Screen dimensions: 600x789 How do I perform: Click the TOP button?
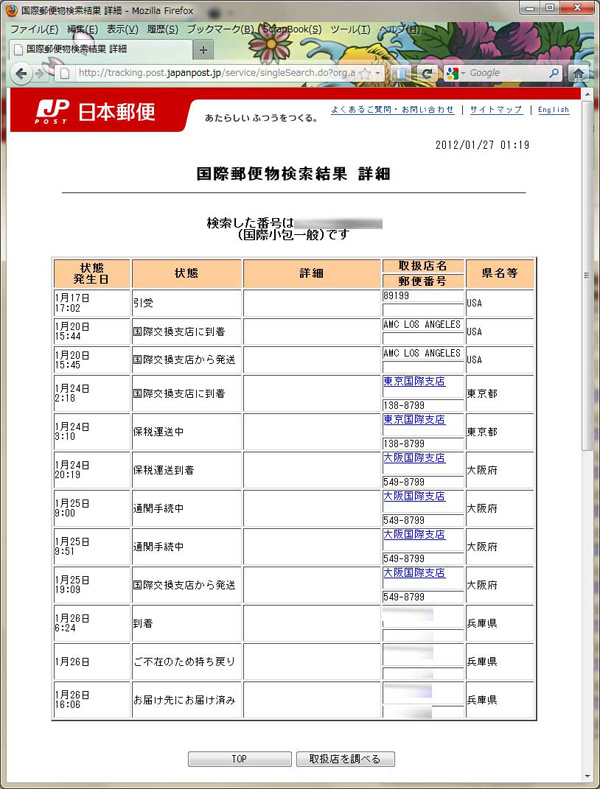(240, 759)
